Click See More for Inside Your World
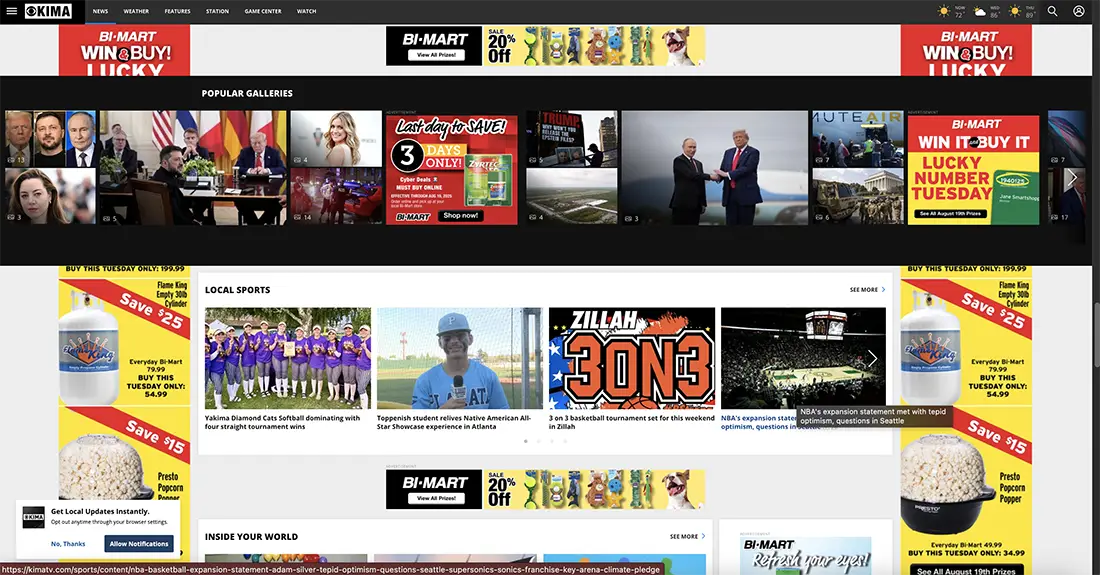Image resolution: width=1100 pixels, height=575 pixels. click(688, 536)
